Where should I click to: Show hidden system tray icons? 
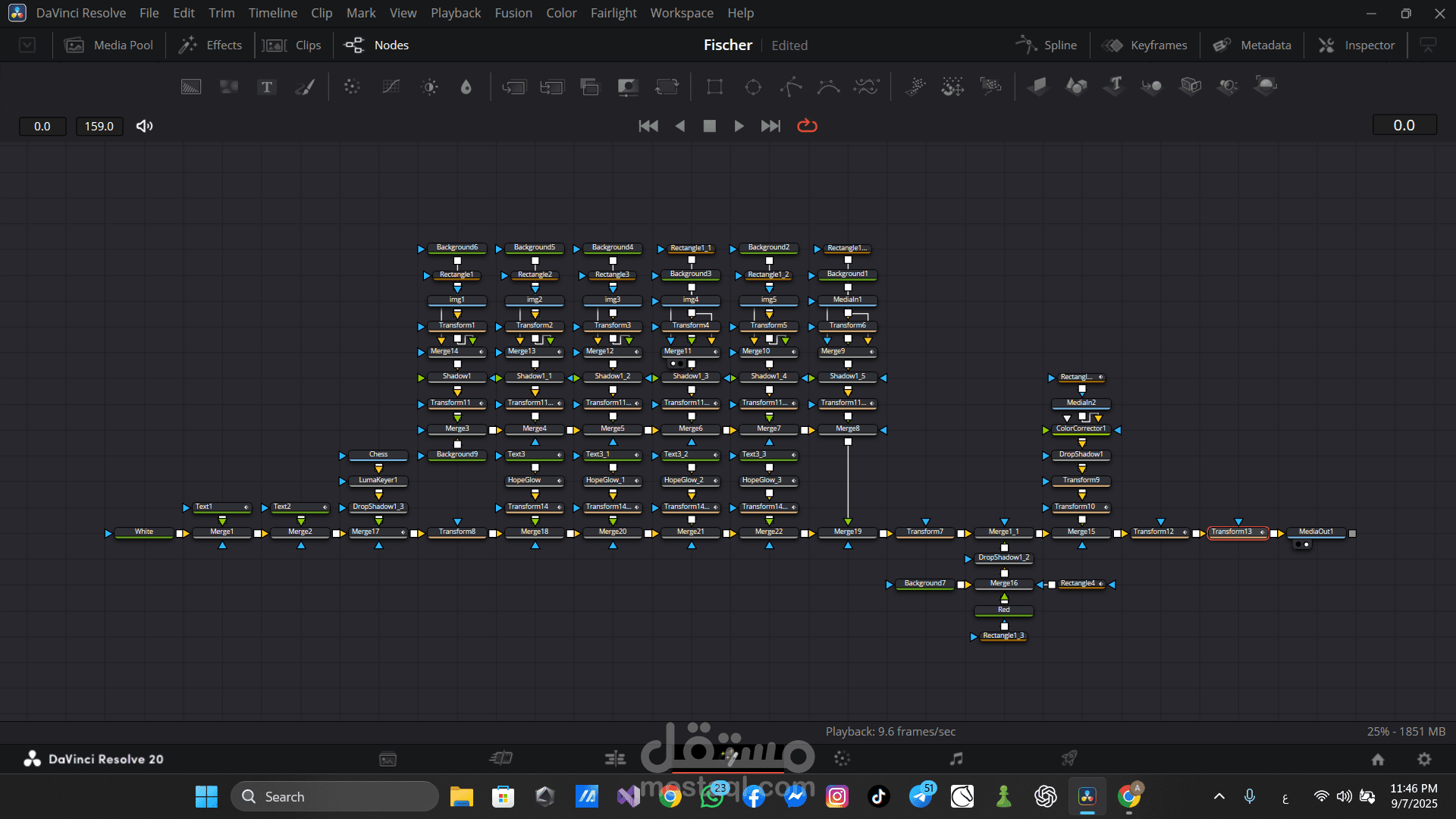pos(1219,796)
